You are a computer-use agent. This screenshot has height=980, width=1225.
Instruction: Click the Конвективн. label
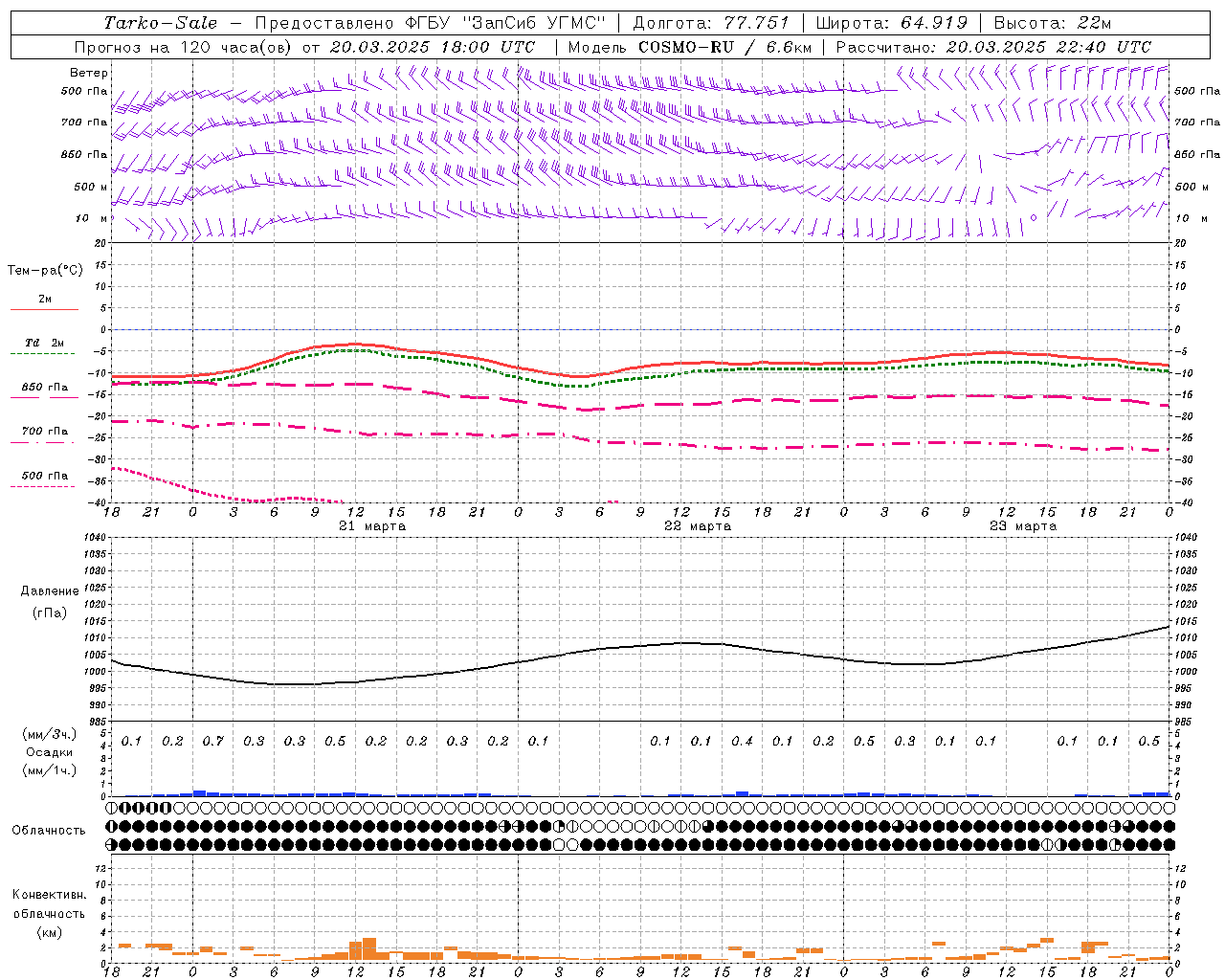point(49,895)
